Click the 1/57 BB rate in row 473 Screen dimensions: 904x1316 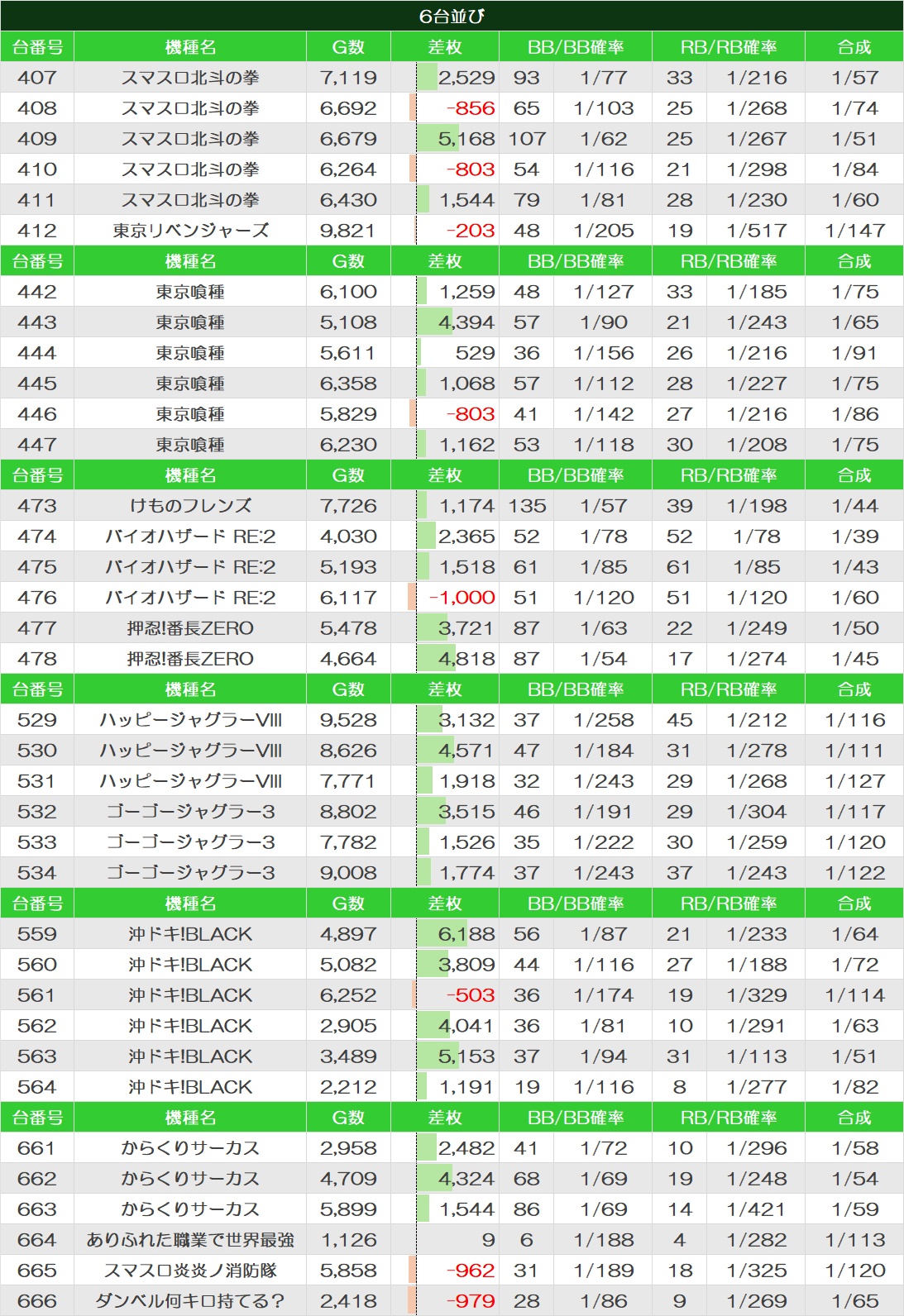[x=604, y=506]
